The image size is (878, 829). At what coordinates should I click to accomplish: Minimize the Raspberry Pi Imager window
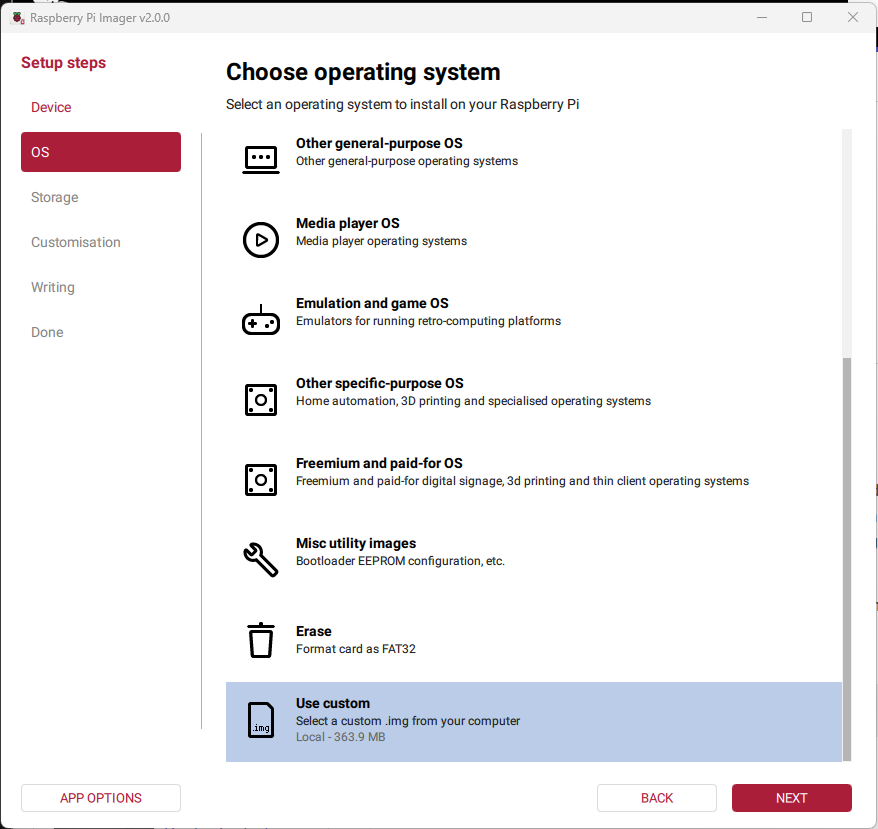pos(762,17)
